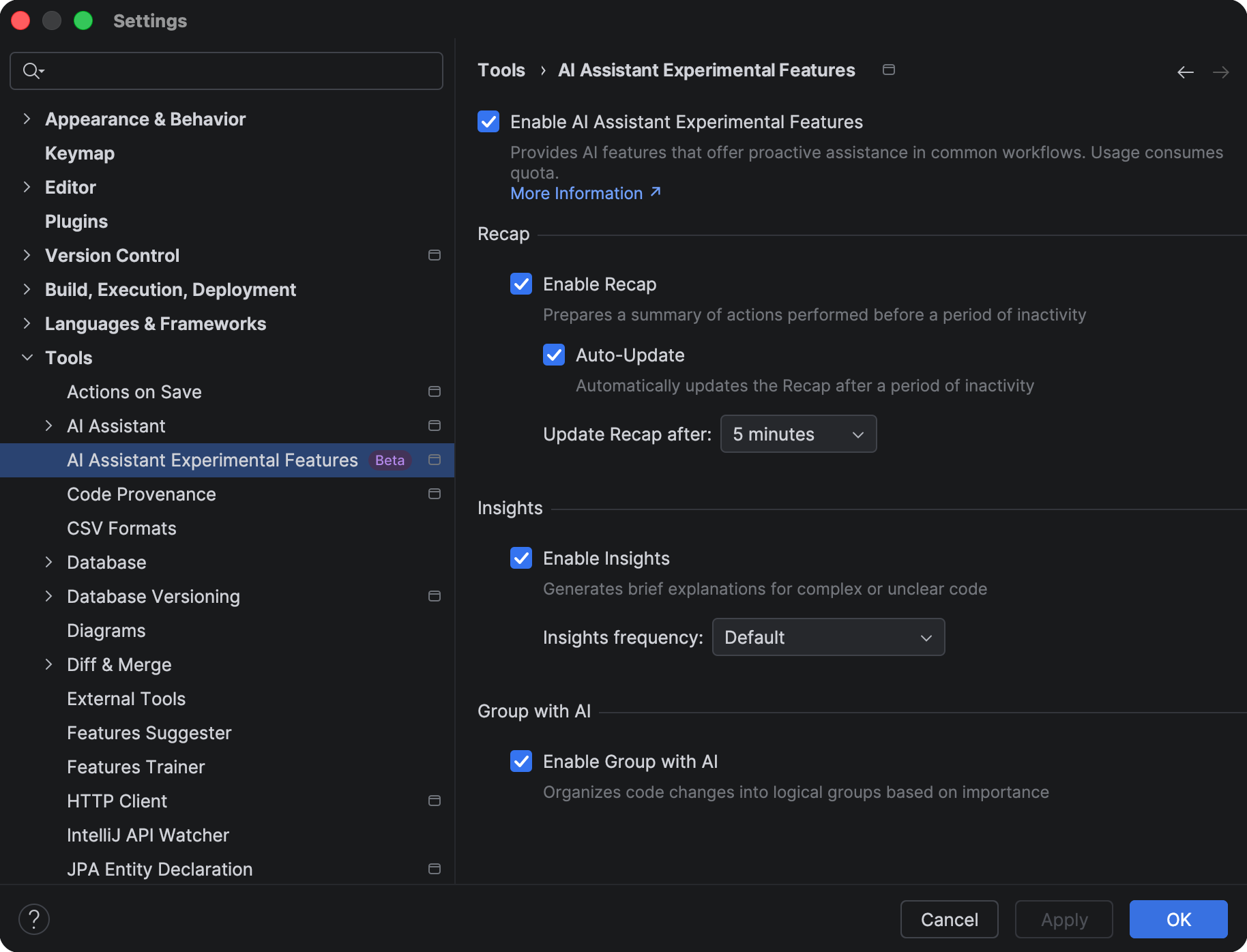Focus the settings search field
The width and height of the screenshot is (1247, 952).
pyautogui.click(x=226, y=71)
